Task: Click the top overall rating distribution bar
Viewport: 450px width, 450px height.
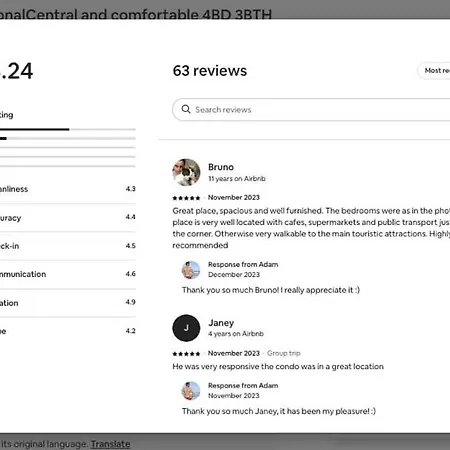Action: click(x=68, y=129)
